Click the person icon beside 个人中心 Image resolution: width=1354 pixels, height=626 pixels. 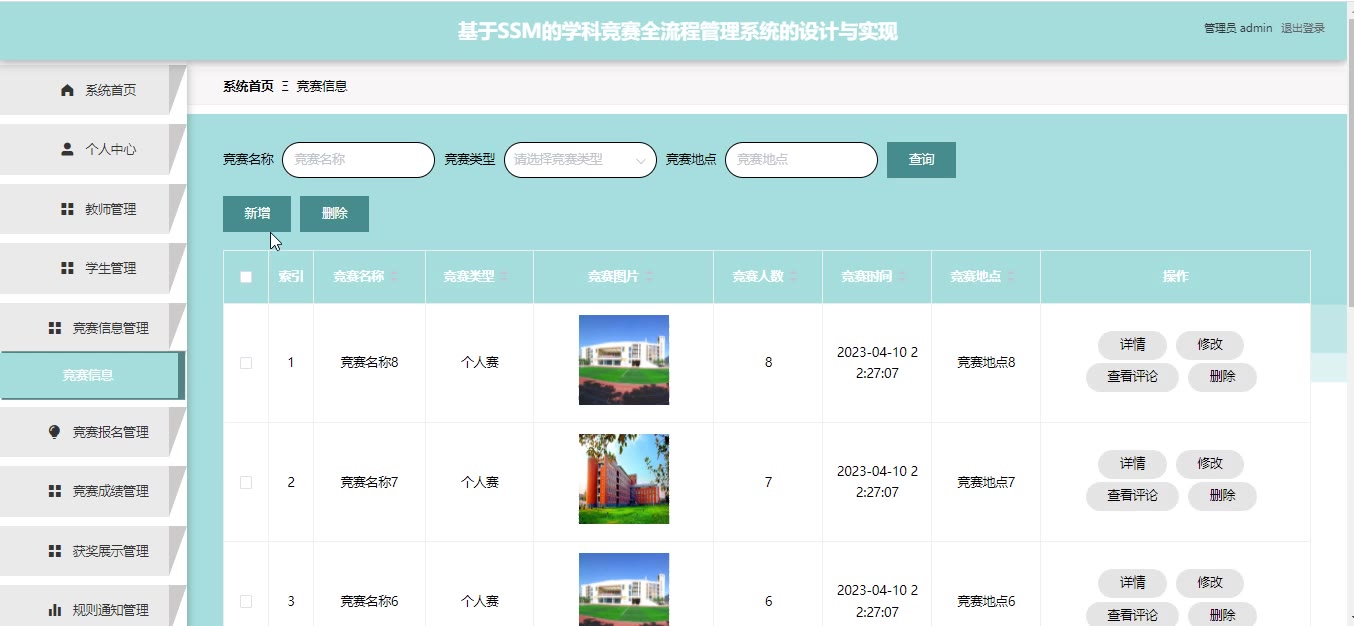pos(68,149)
